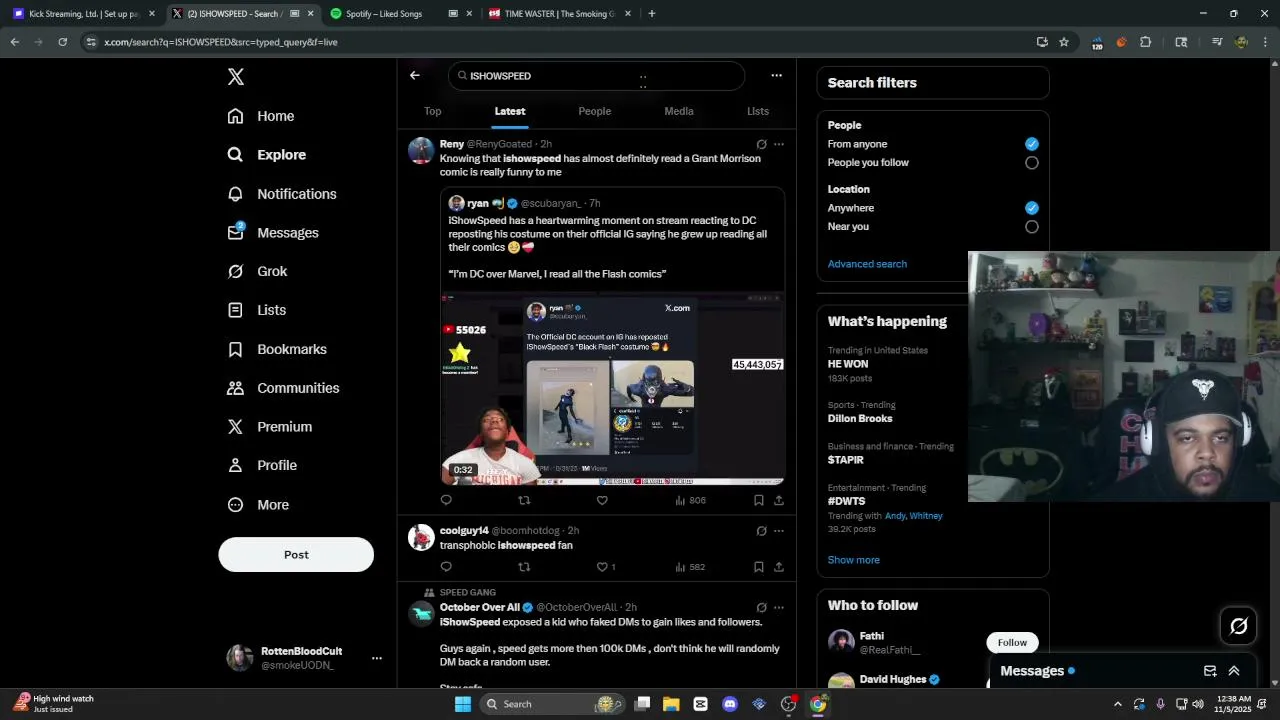Open Bookmarks in sidebar
1280x720 pixels.
point(277,349)
